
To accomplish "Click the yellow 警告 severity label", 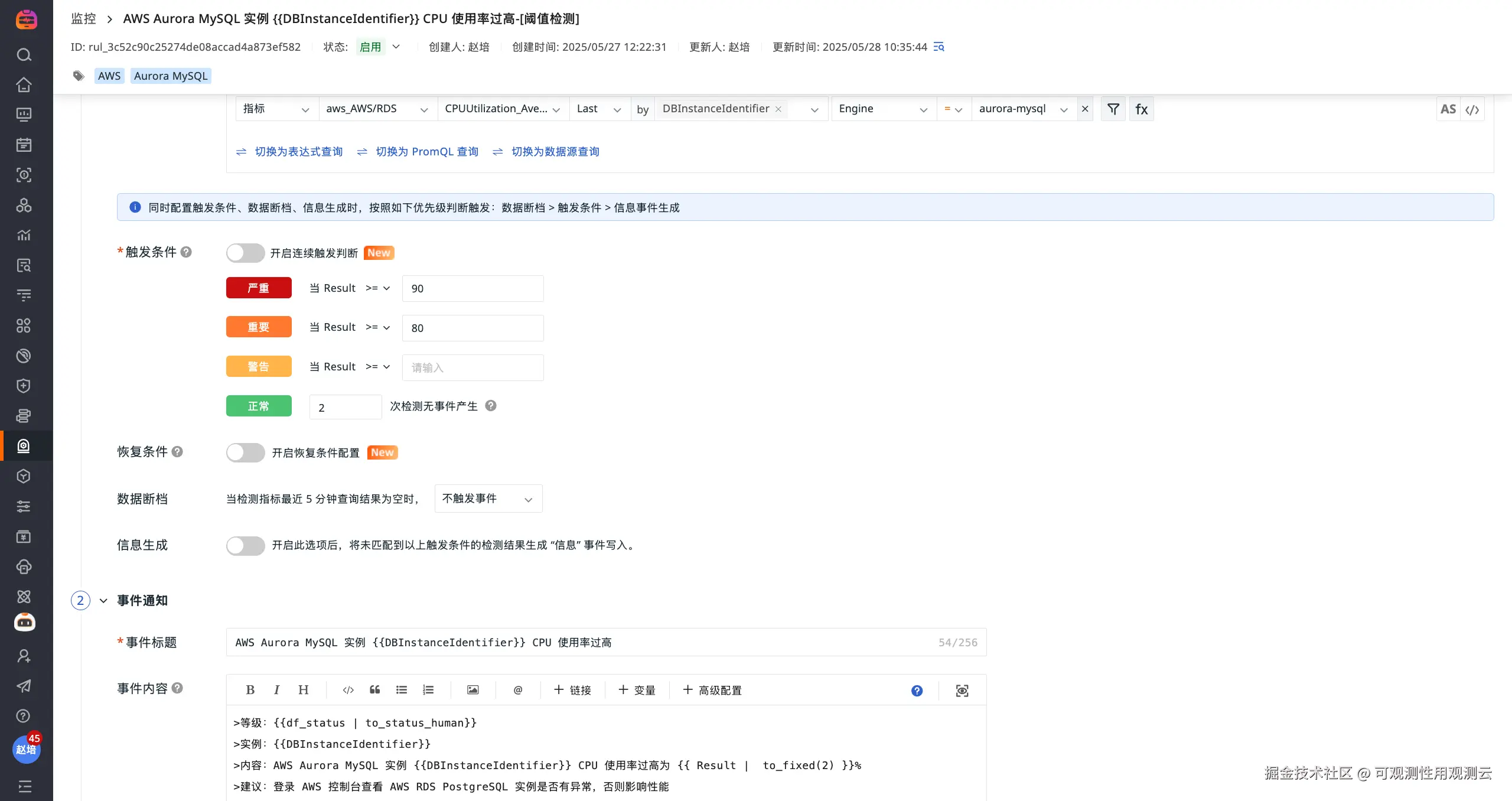I will [259, 366].
